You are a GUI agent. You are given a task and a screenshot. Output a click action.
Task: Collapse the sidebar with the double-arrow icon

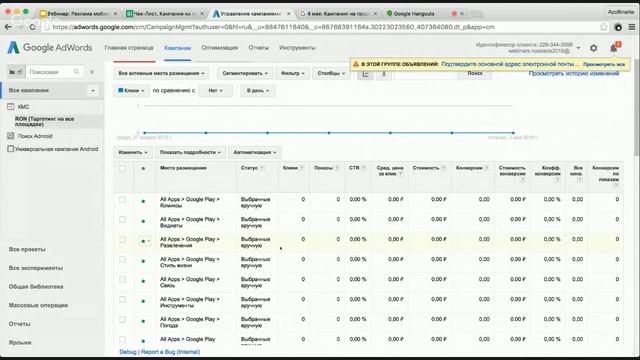point(91,72)
